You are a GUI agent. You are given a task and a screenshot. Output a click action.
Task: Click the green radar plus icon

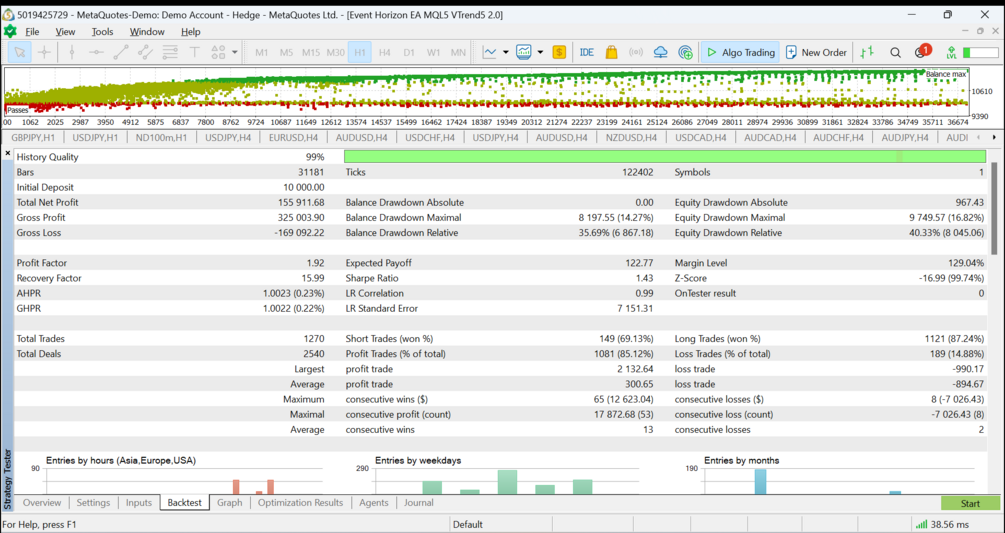point(685,53)
